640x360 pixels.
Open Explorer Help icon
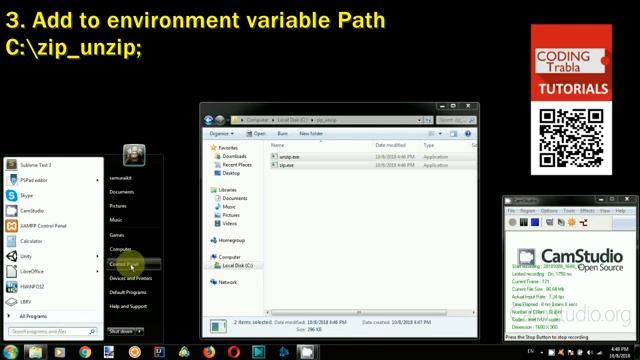click(x=468, y=134)
